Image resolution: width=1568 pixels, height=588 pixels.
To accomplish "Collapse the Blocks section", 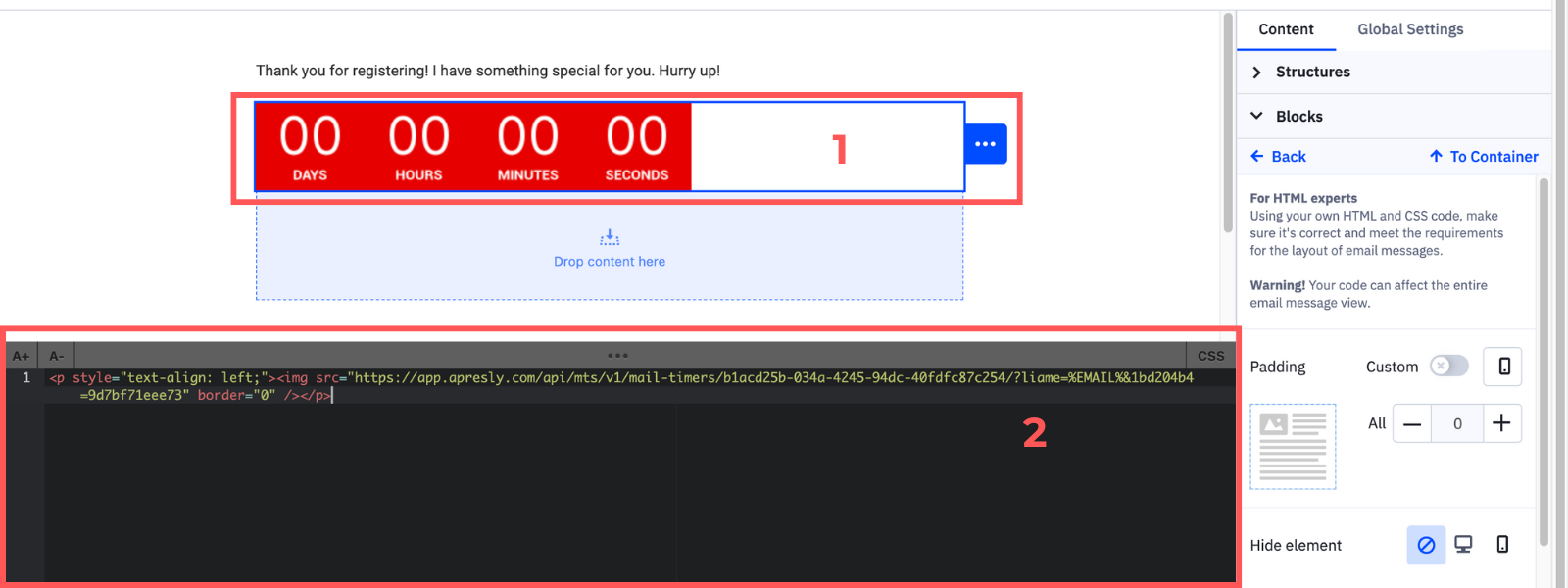I will coord(1395,116).
